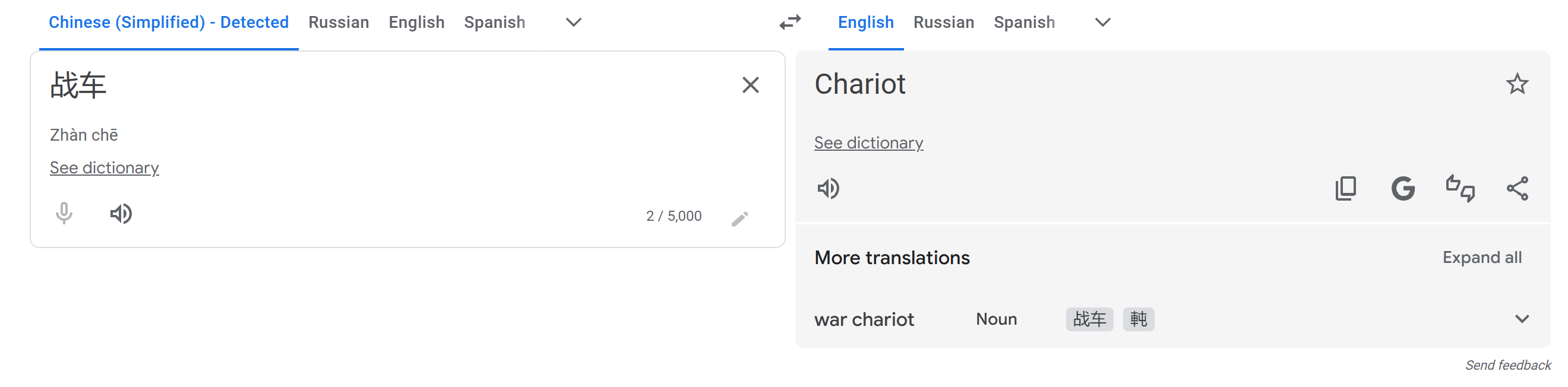Select Russian as source language

point(339,23)
